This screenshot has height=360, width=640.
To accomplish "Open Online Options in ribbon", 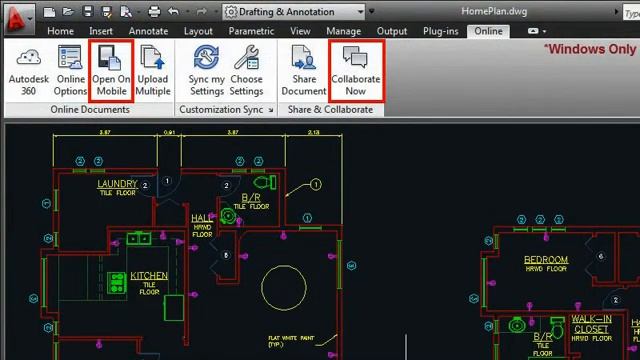I will (70, 71).
